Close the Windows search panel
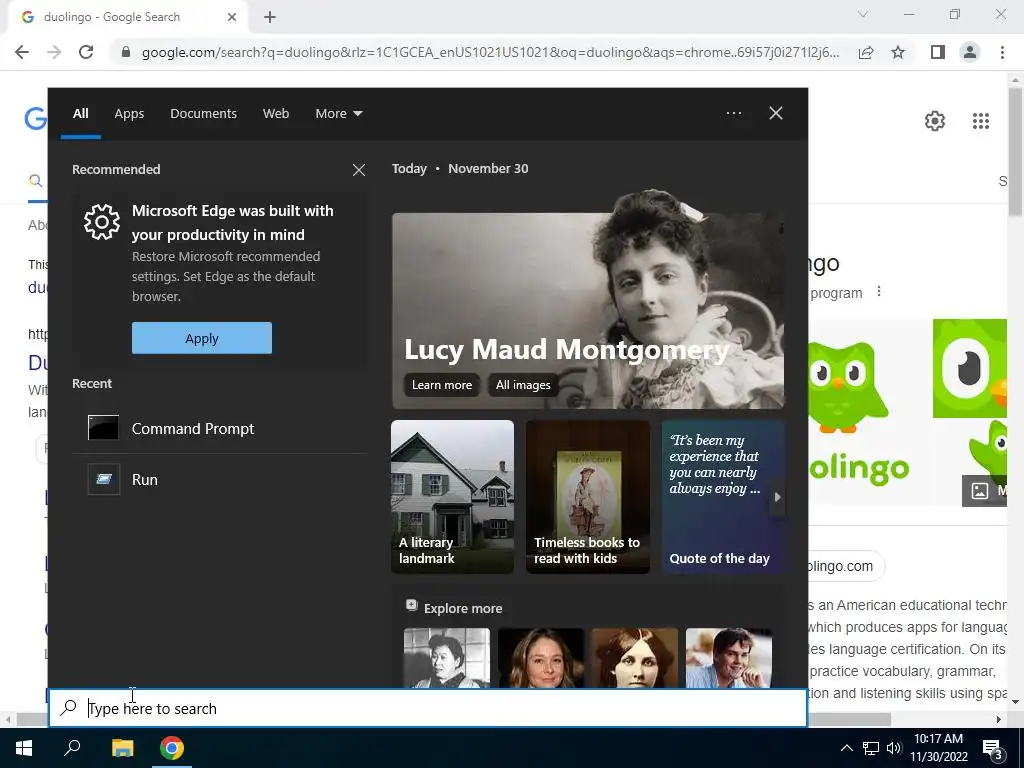1024x768 pixels. coord(776,113)
